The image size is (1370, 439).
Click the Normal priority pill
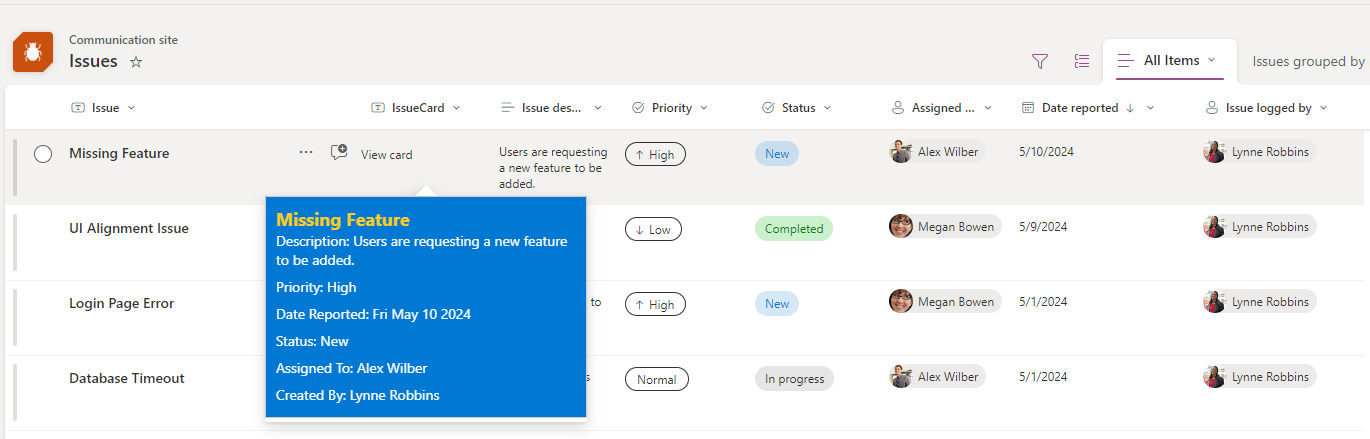point(657,380)
